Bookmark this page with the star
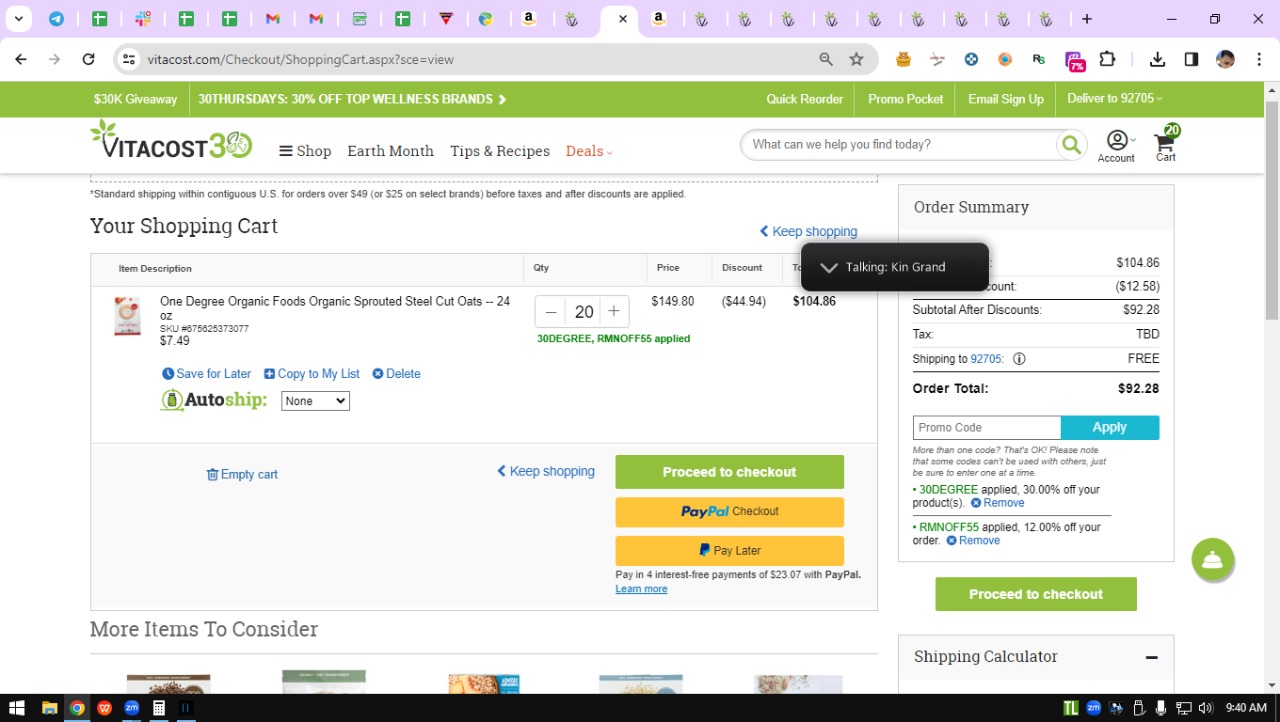Viewport: 1280px width, 722px height. tap(856, 60)
